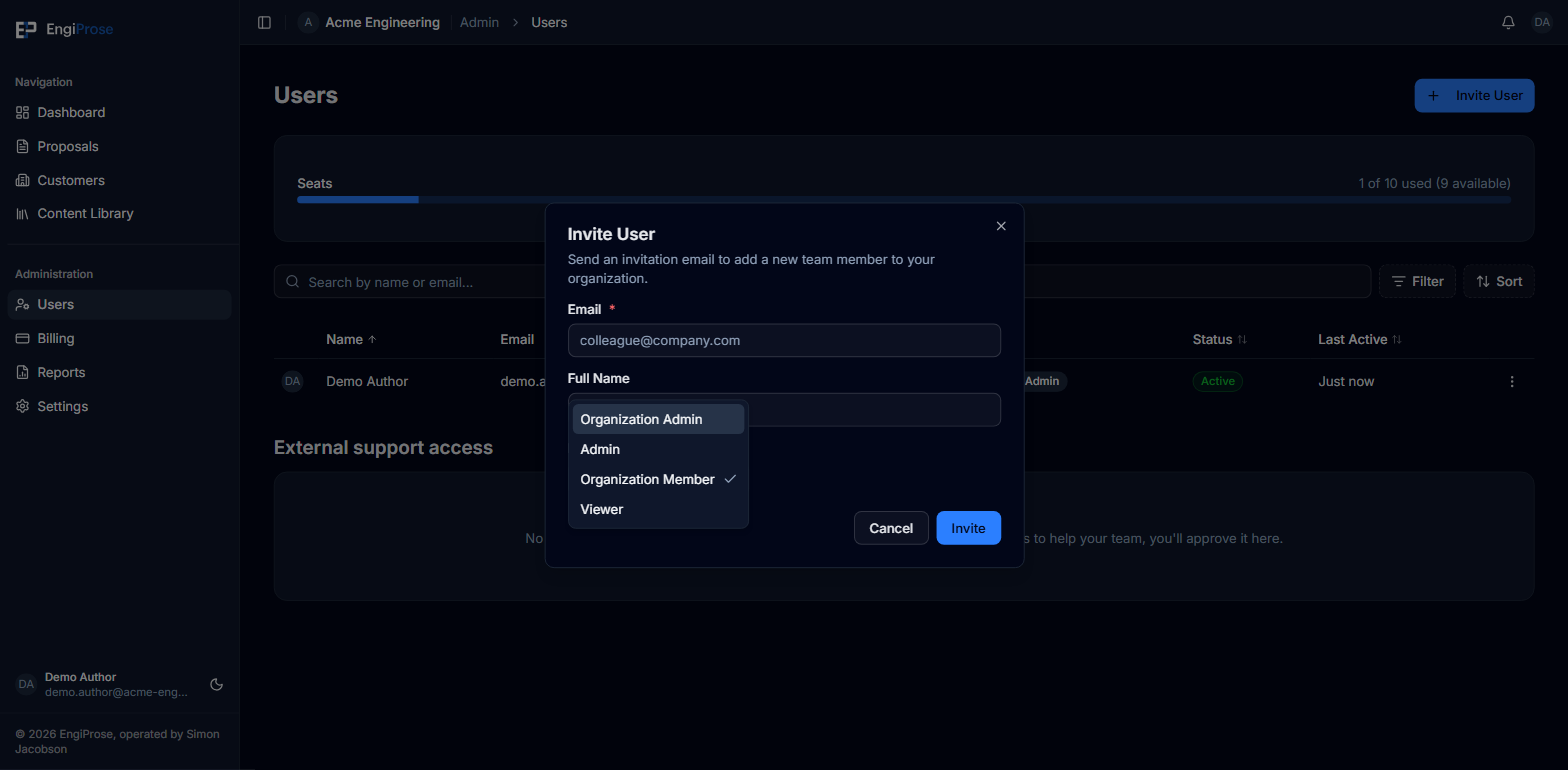Click the Acme Engineering organization avatar
This screenshot has height=770, width=1568.
308,22
